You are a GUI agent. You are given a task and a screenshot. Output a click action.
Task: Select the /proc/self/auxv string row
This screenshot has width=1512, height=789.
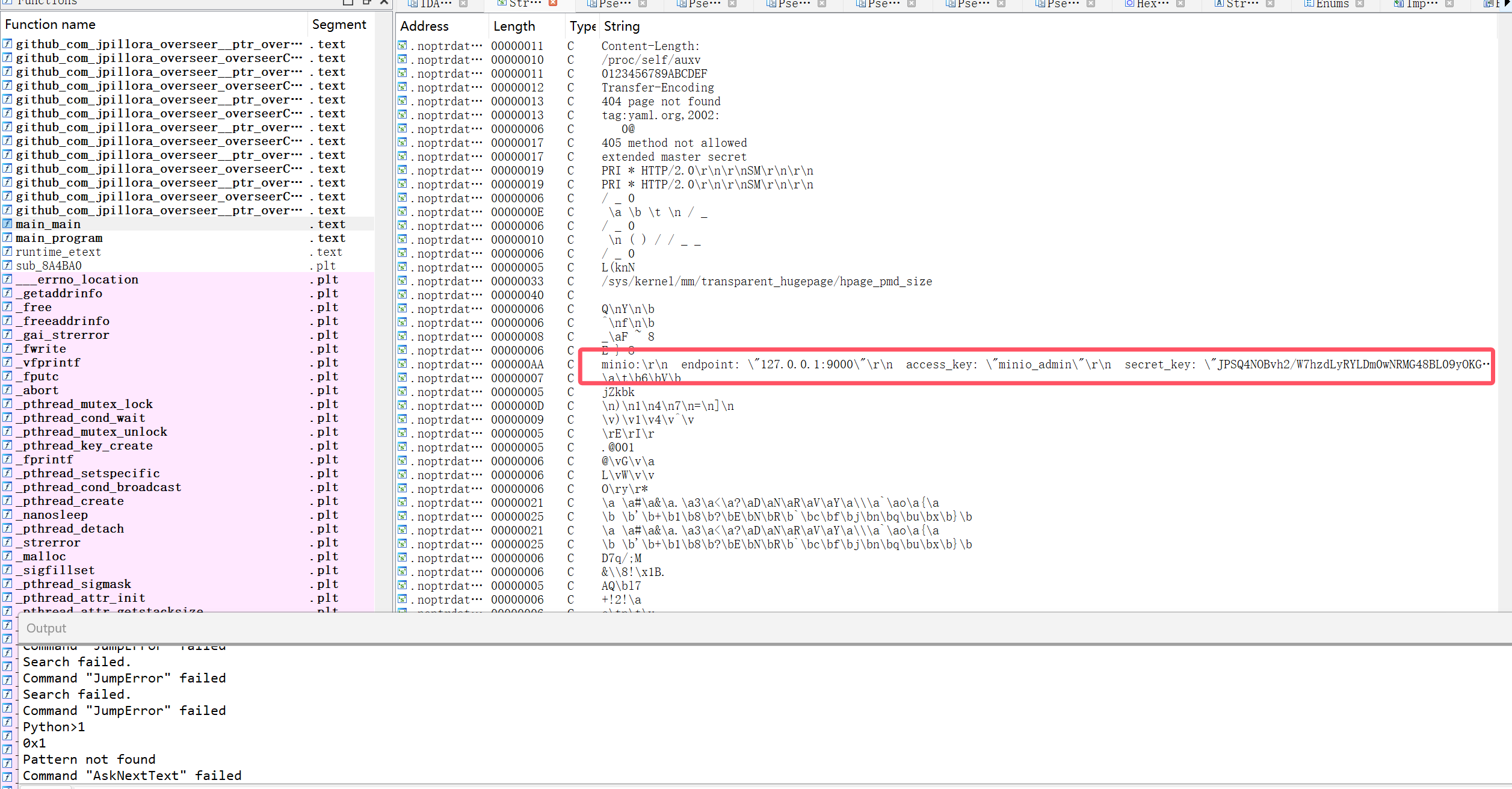pos(650,60)
